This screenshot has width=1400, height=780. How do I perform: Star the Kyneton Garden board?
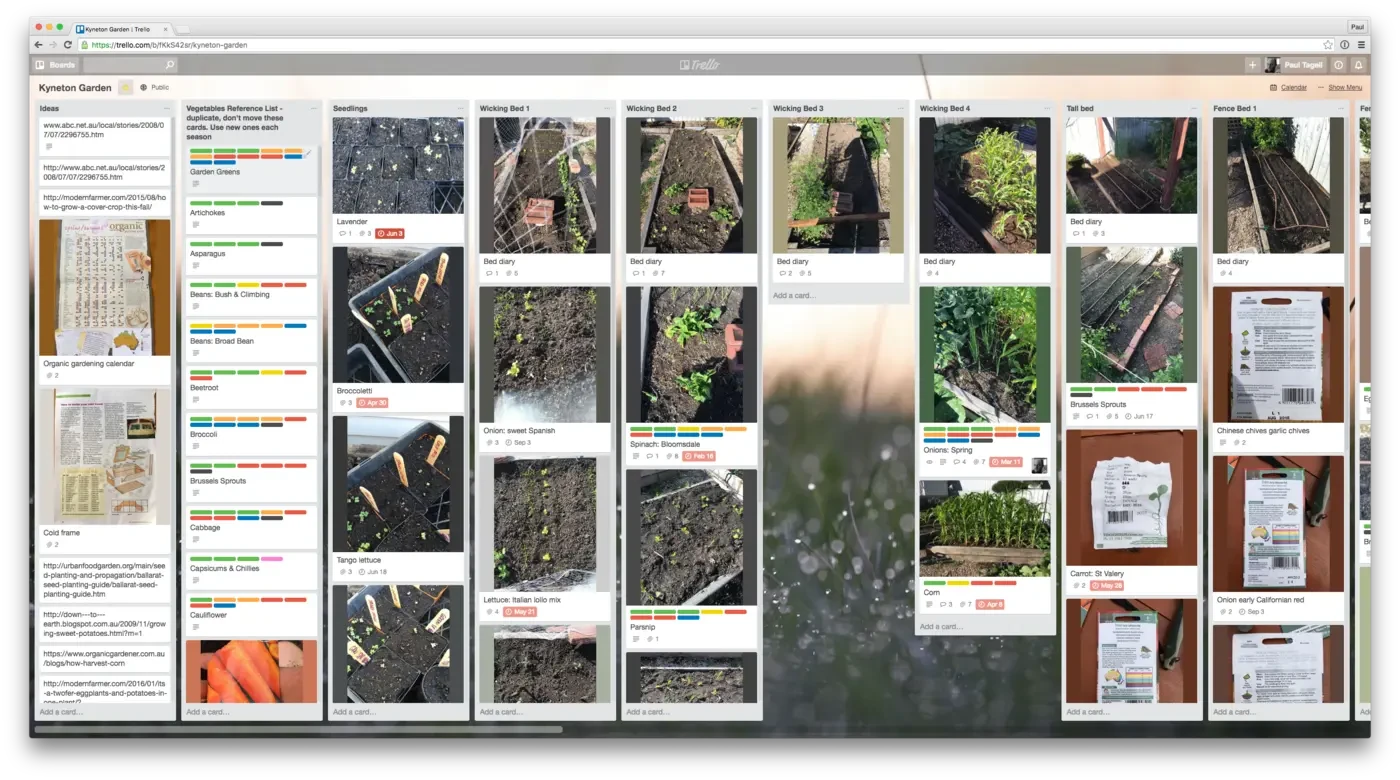tap(125, 88)
